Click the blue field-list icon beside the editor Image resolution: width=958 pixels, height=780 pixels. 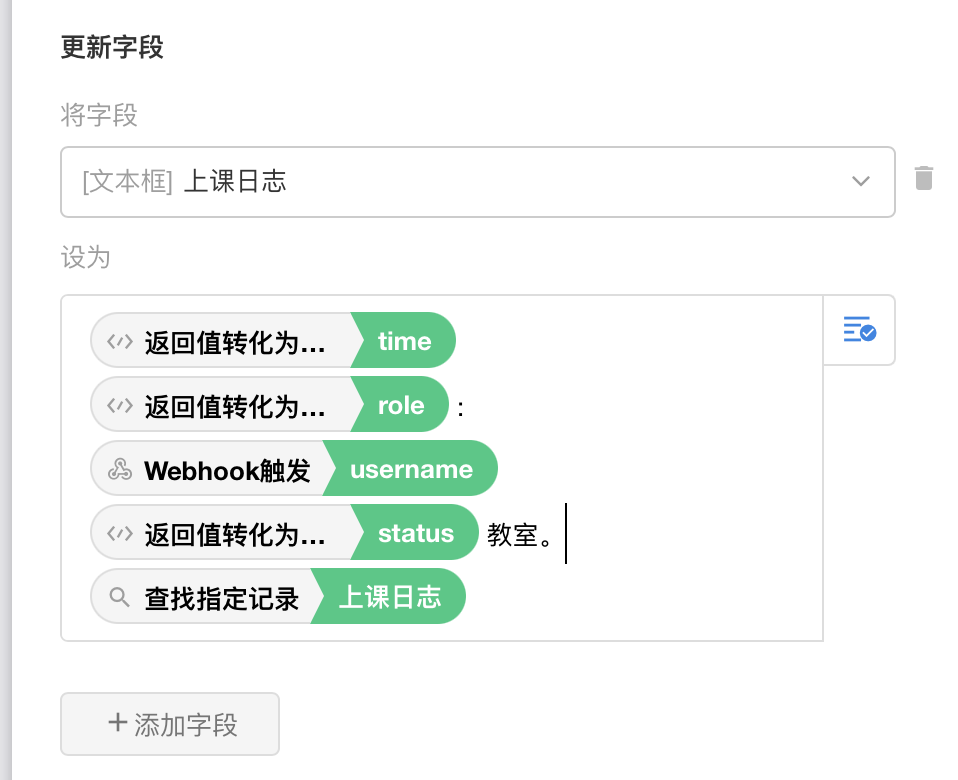858,330
